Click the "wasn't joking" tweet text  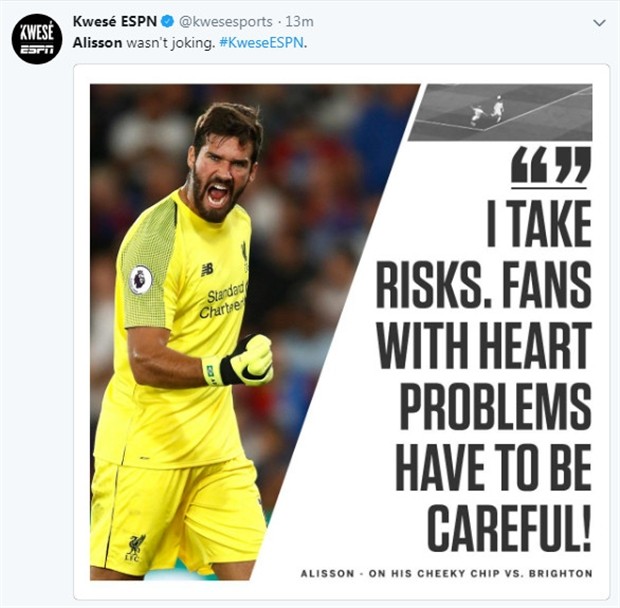point(170,43)
